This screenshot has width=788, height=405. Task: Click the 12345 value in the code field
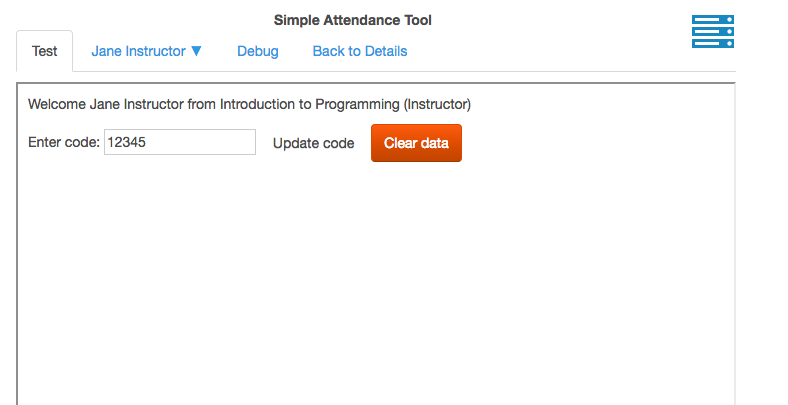tap(127, 143)
